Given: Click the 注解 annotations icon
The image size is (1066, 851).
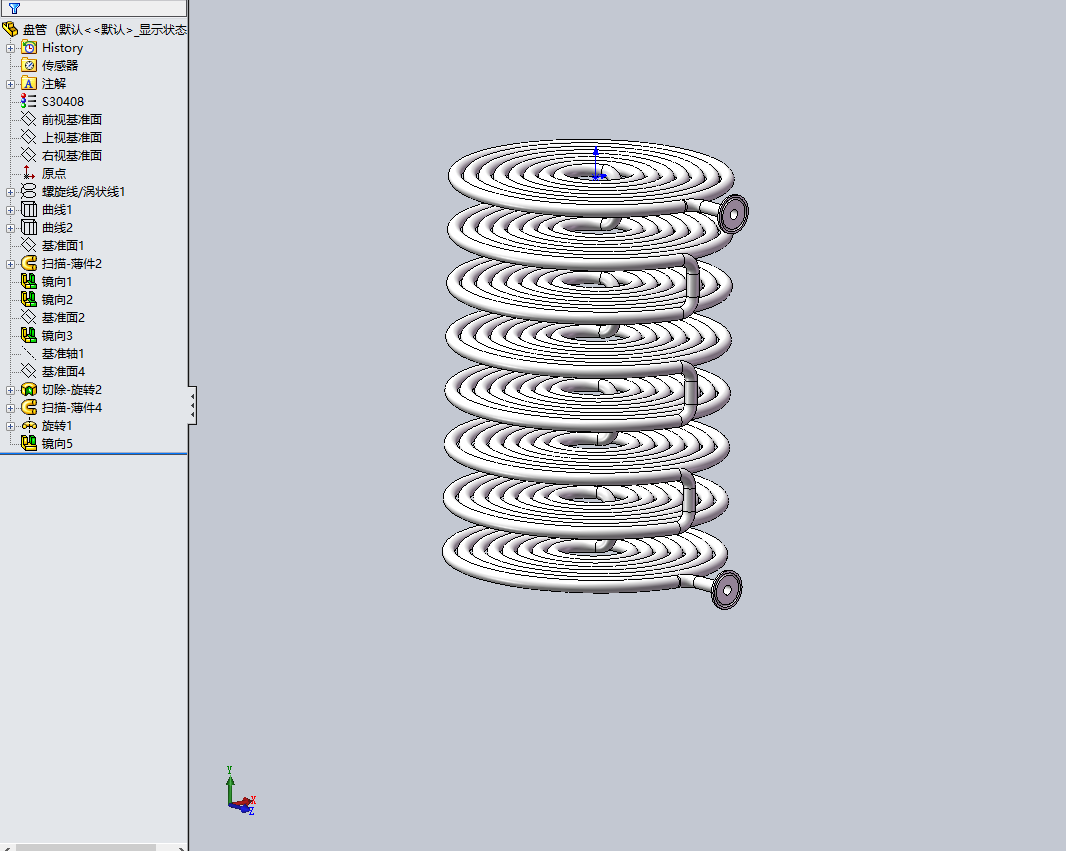Looking at the screenshot, I should (29, 84).
